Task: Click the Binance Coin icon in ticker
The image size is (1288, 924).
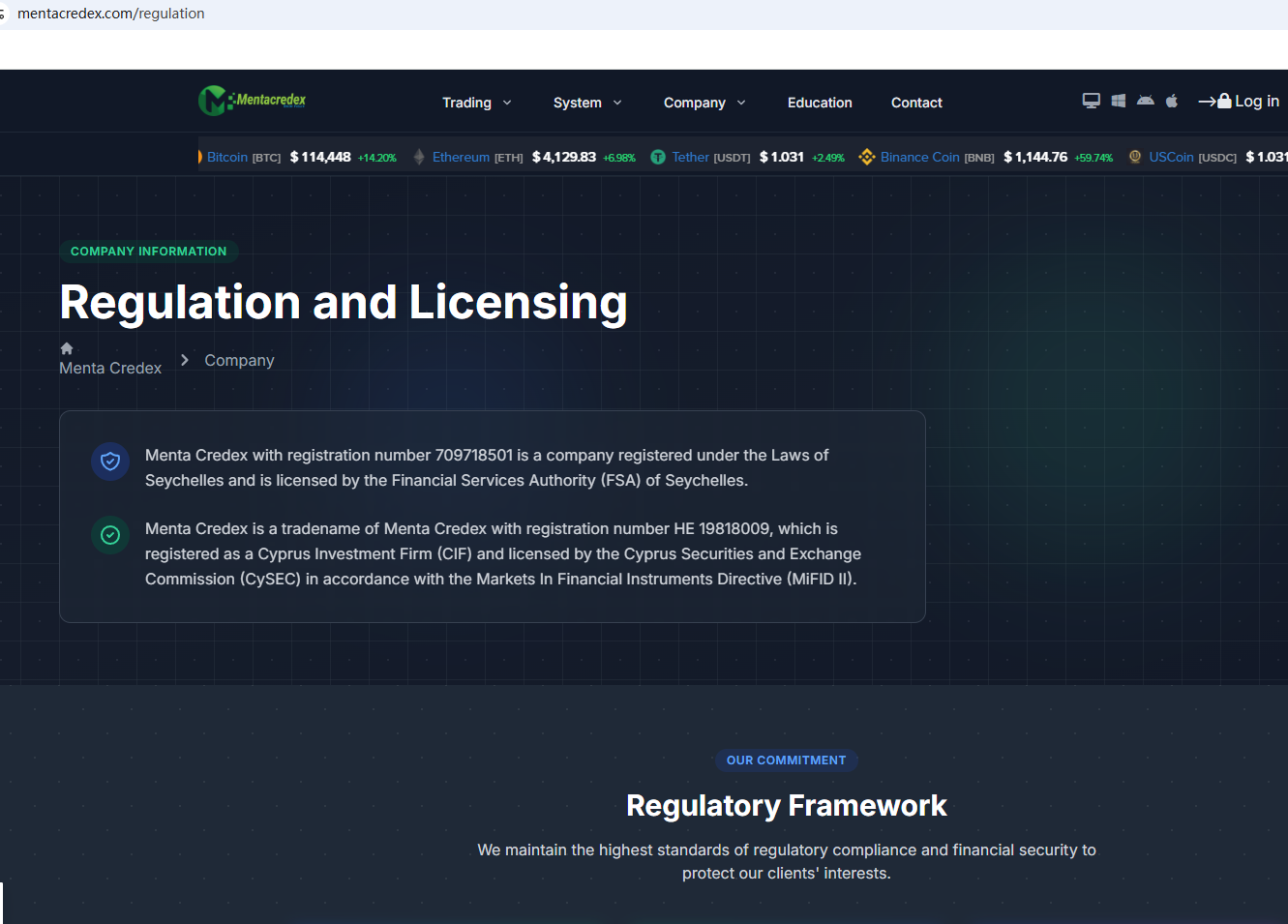Action: [866, 157]
